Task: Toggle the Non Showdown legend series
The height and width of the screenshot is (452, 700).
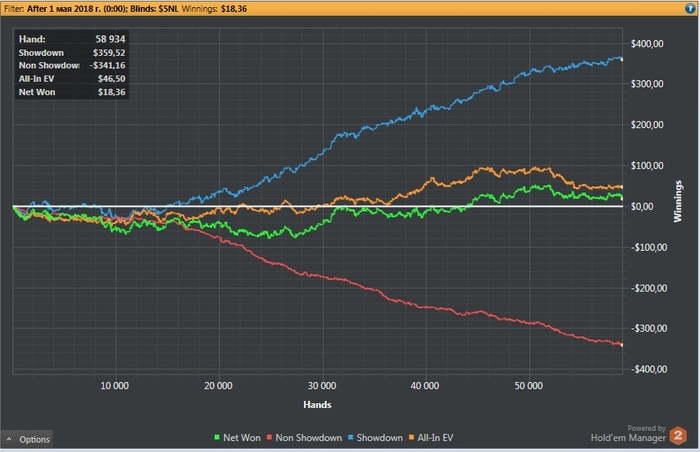Action: (304, 438)
